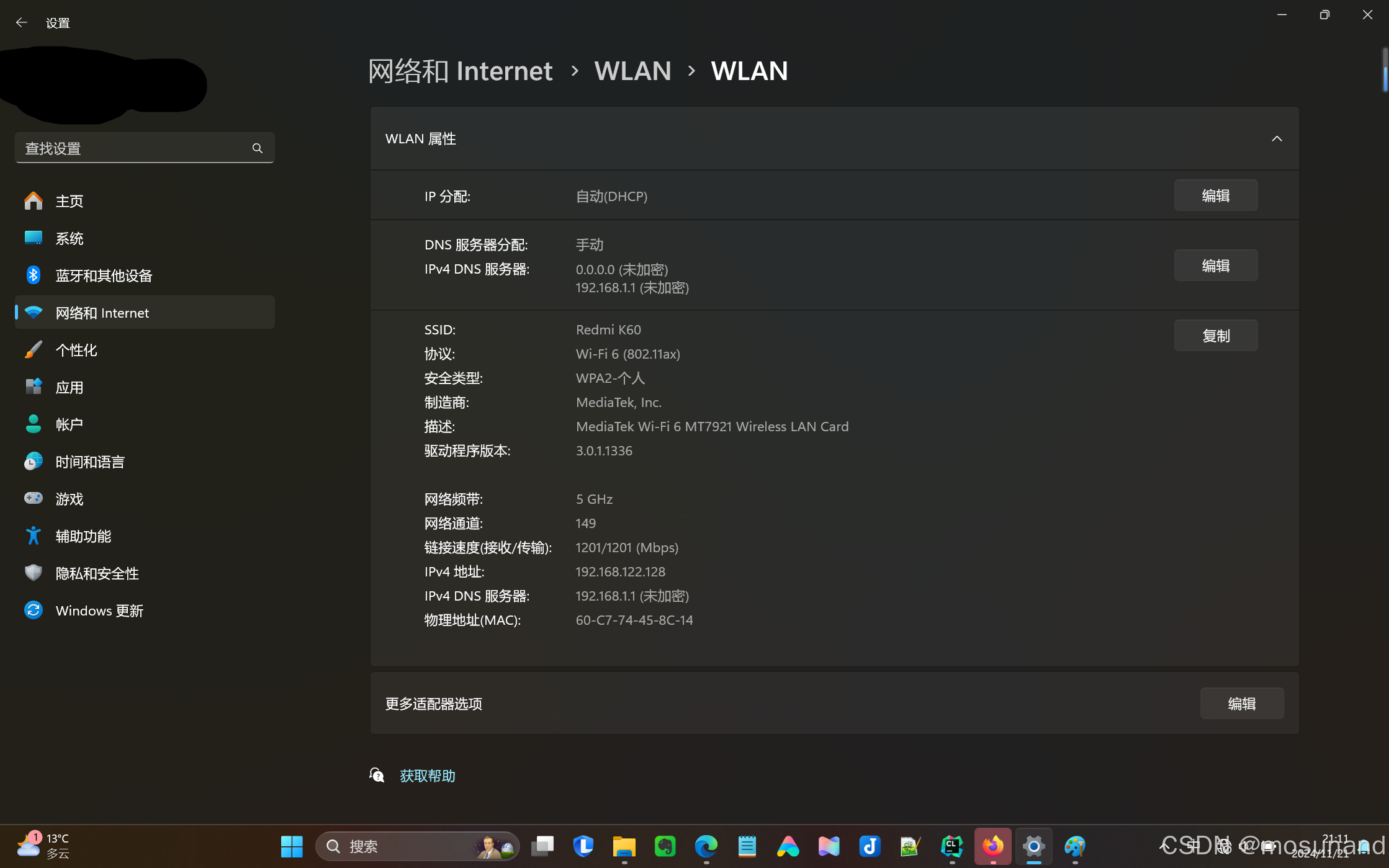Open the Windows Update page
The height and width of the screenshot is (868, 1389).
[x=99, y=611]
